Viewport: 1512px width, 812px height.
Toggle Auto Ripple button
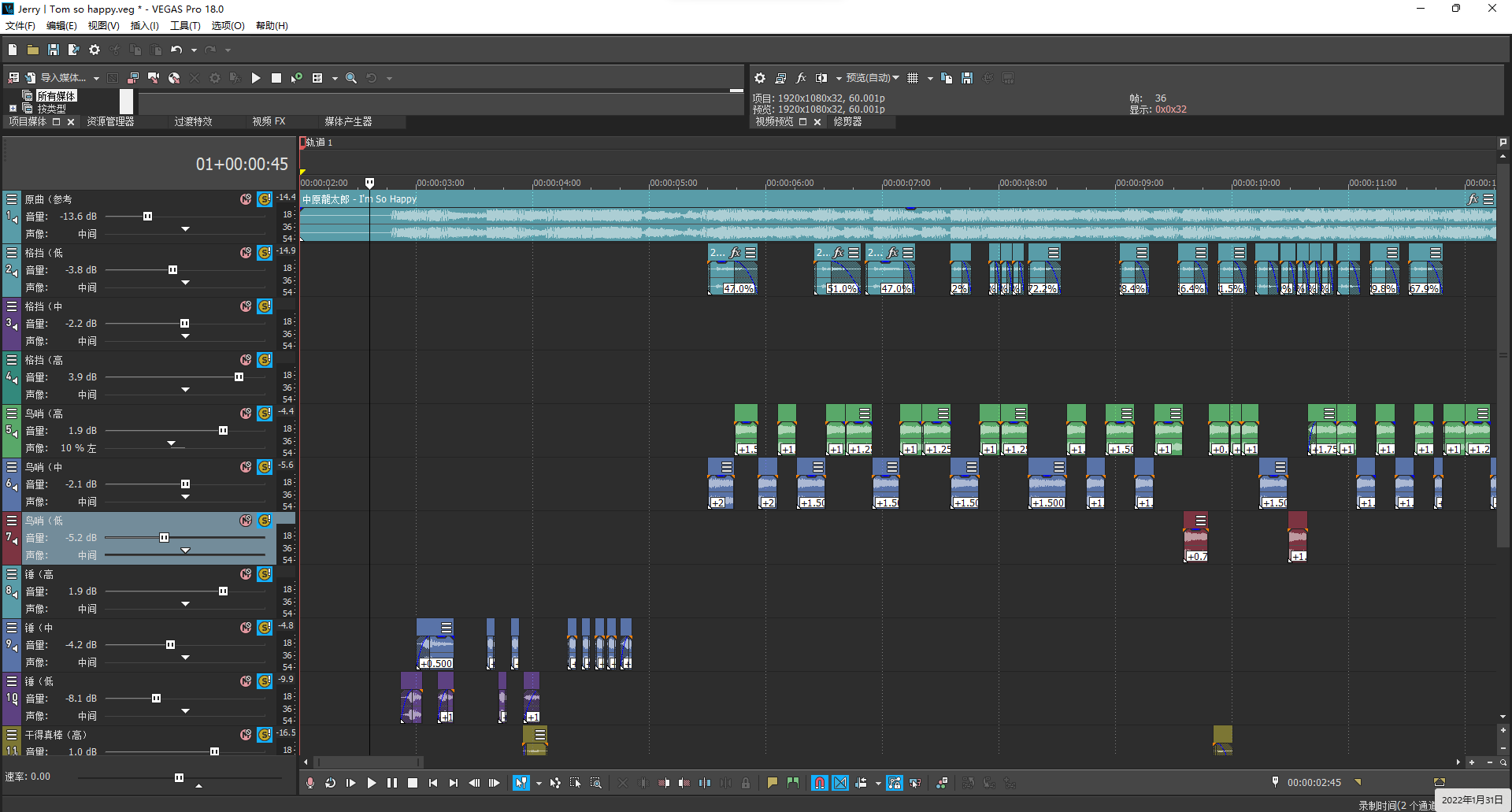point(861,783)
